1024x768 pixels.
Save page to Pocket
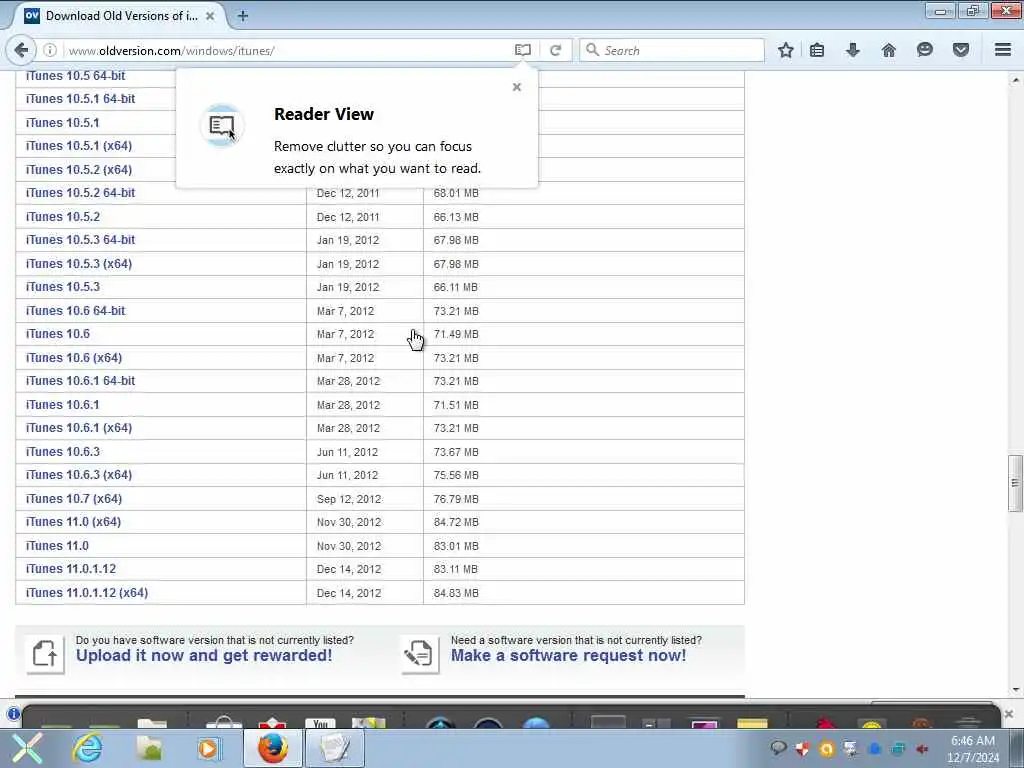[x=961, y=50]
